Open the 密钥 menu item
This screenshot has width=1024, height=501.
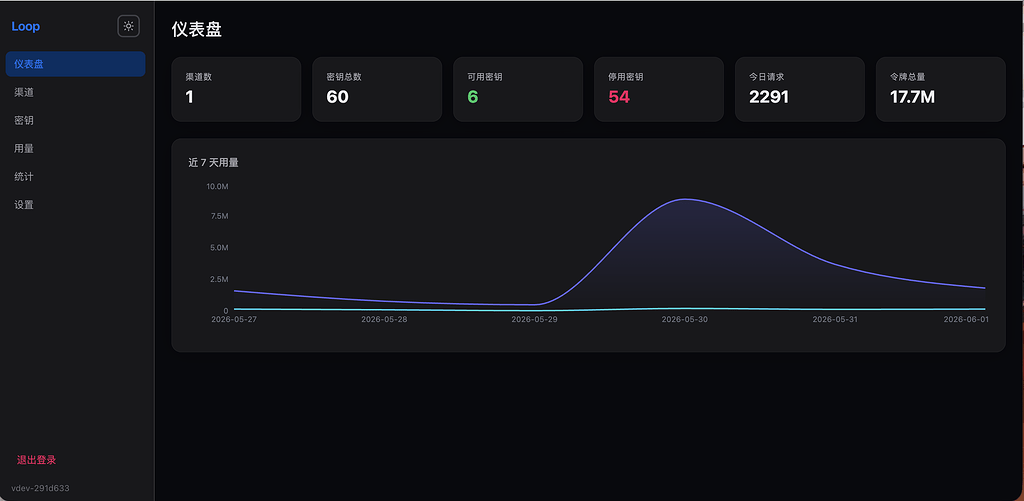75,120
